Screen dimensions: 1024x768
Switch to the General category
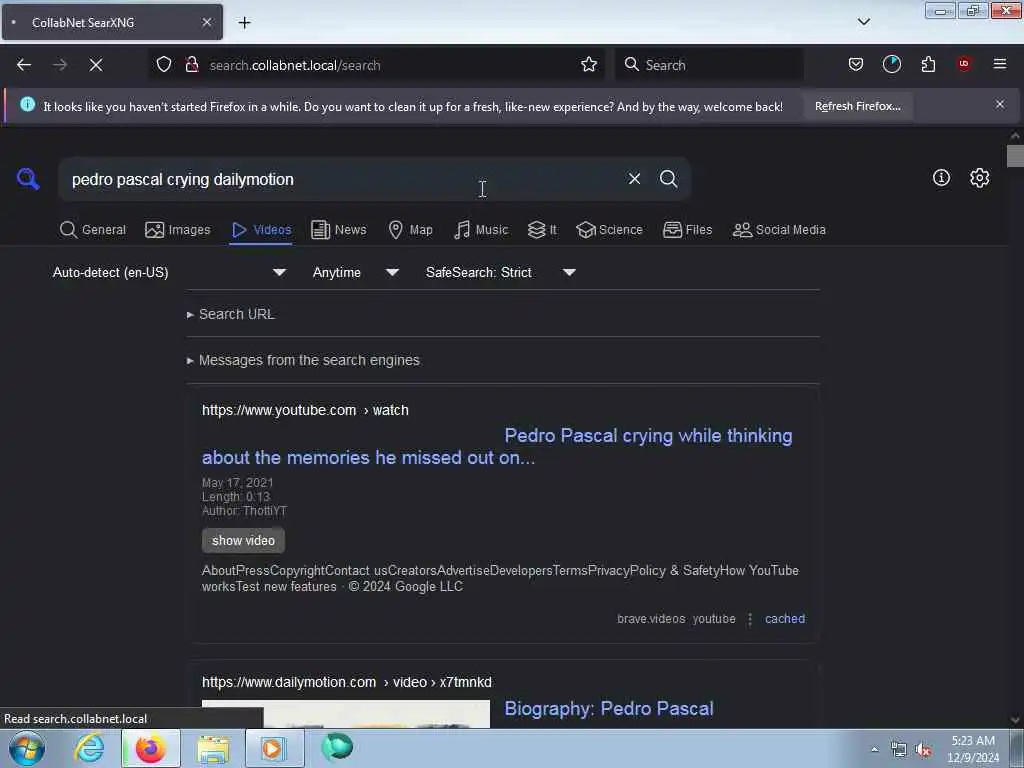93,230
